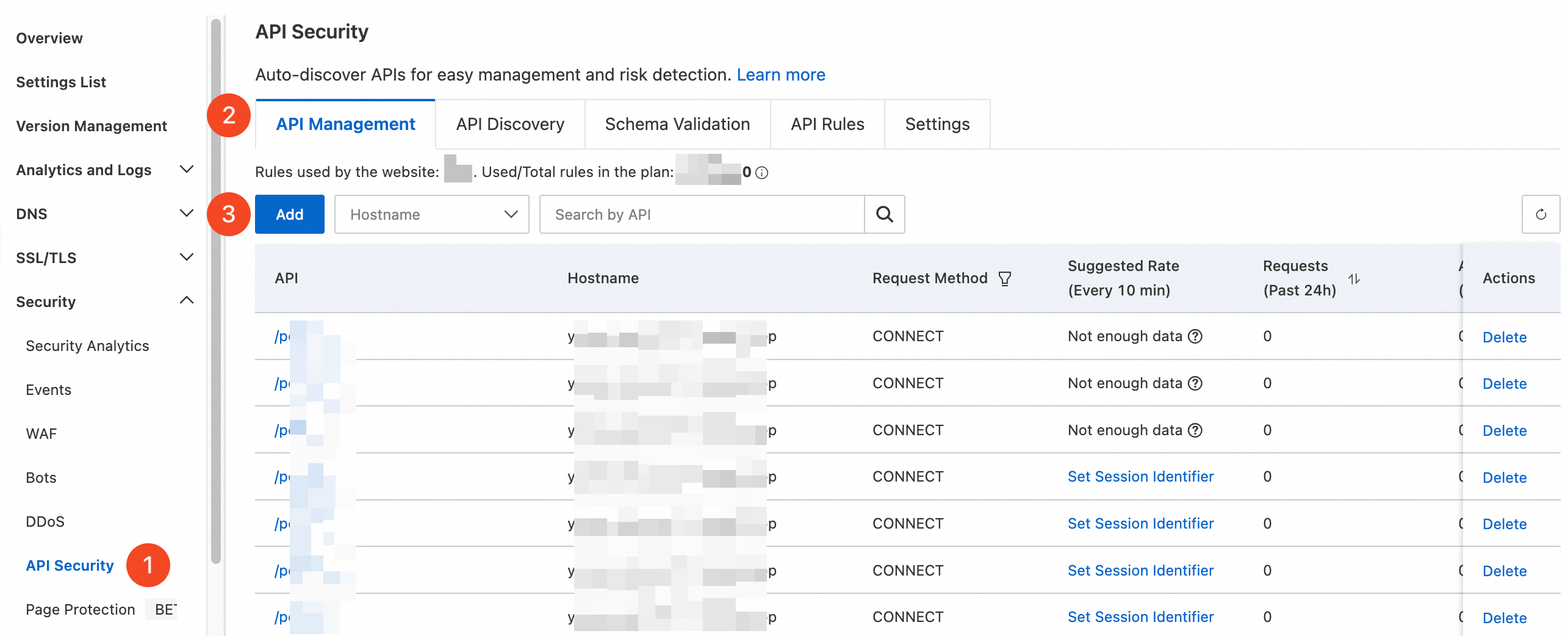Image resolution: width=1568 pixels, height=636 pixels.
Task: Click help icon in third row's Suggested Rate
Action: (1196, 430)
